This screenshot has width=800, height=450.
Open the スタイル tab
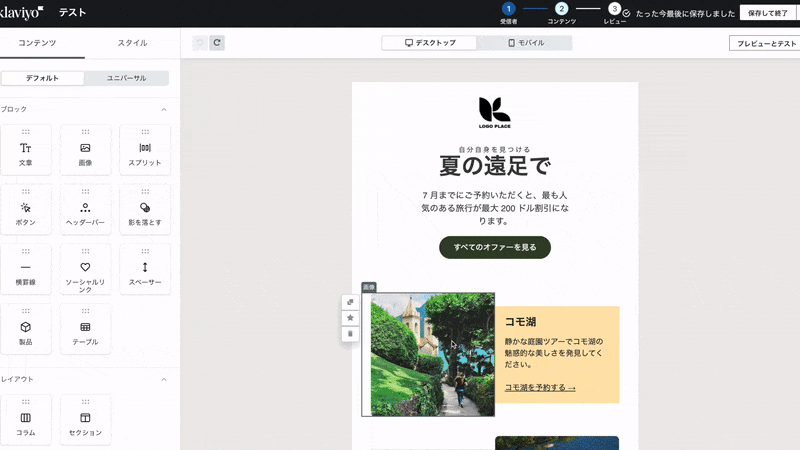click(x=133, y=43)
